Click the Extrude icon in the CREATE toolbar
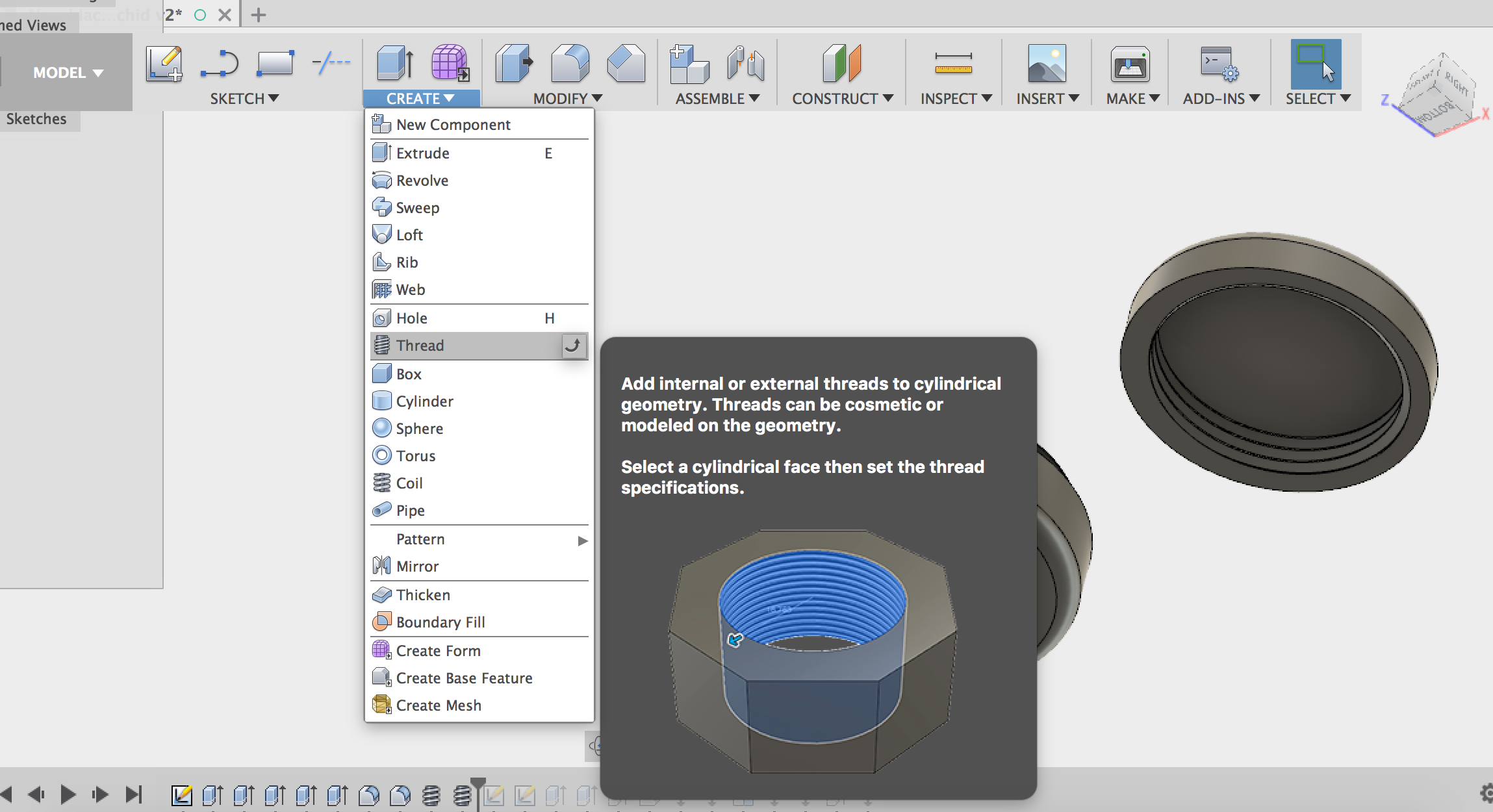 (x=395, y=64)
